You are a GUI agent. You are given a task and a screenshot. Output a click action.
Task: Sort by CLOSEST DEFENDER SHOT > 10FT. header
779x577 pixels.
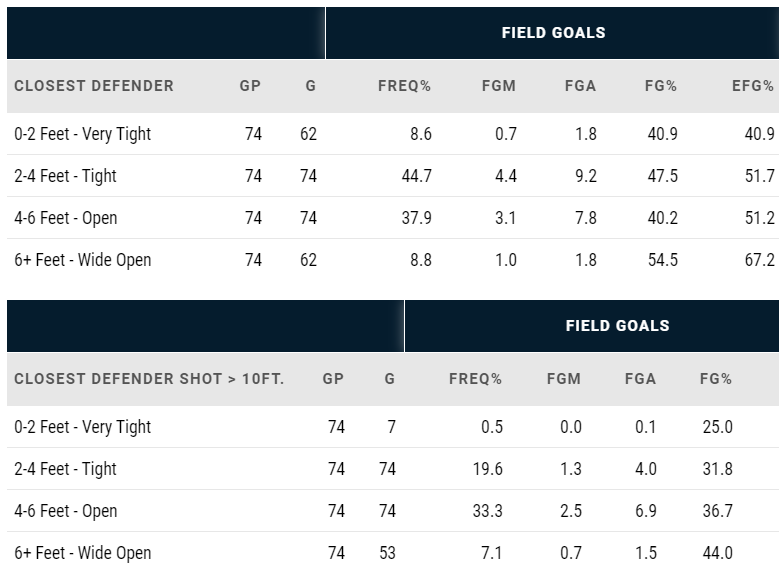pos(149,379)
